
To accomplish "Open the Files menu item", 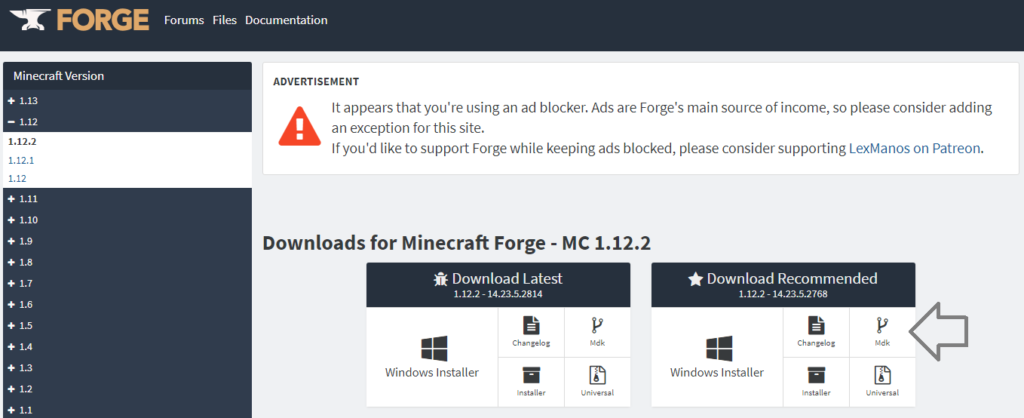I will click(225, 20).
